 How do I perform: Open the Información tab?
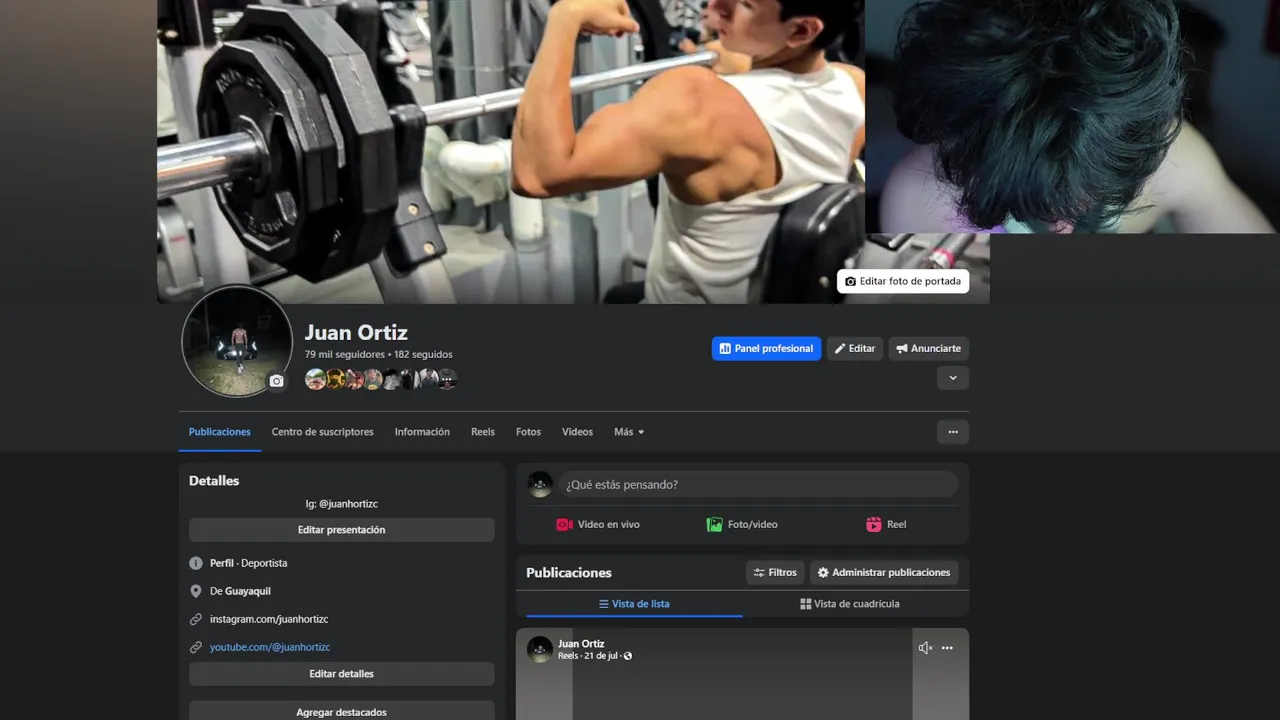pos(422,432)
